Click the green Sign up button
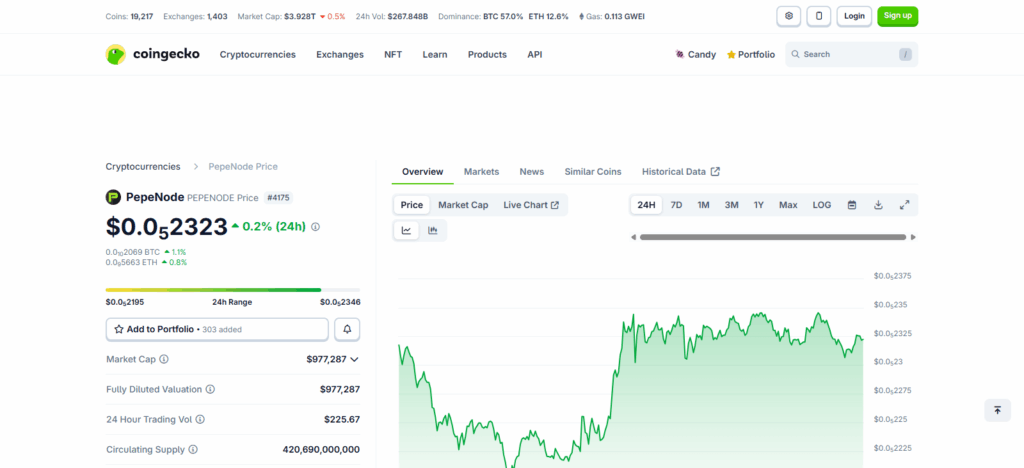Viewport: 1024px width, 468px height. [x=897, y=16]
